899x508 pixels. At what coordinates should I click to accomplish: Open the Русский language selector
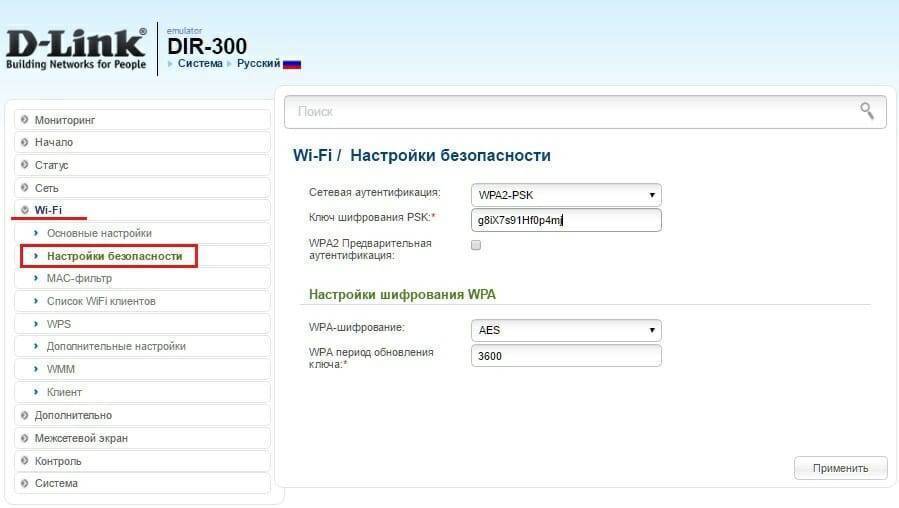[259, 64]
